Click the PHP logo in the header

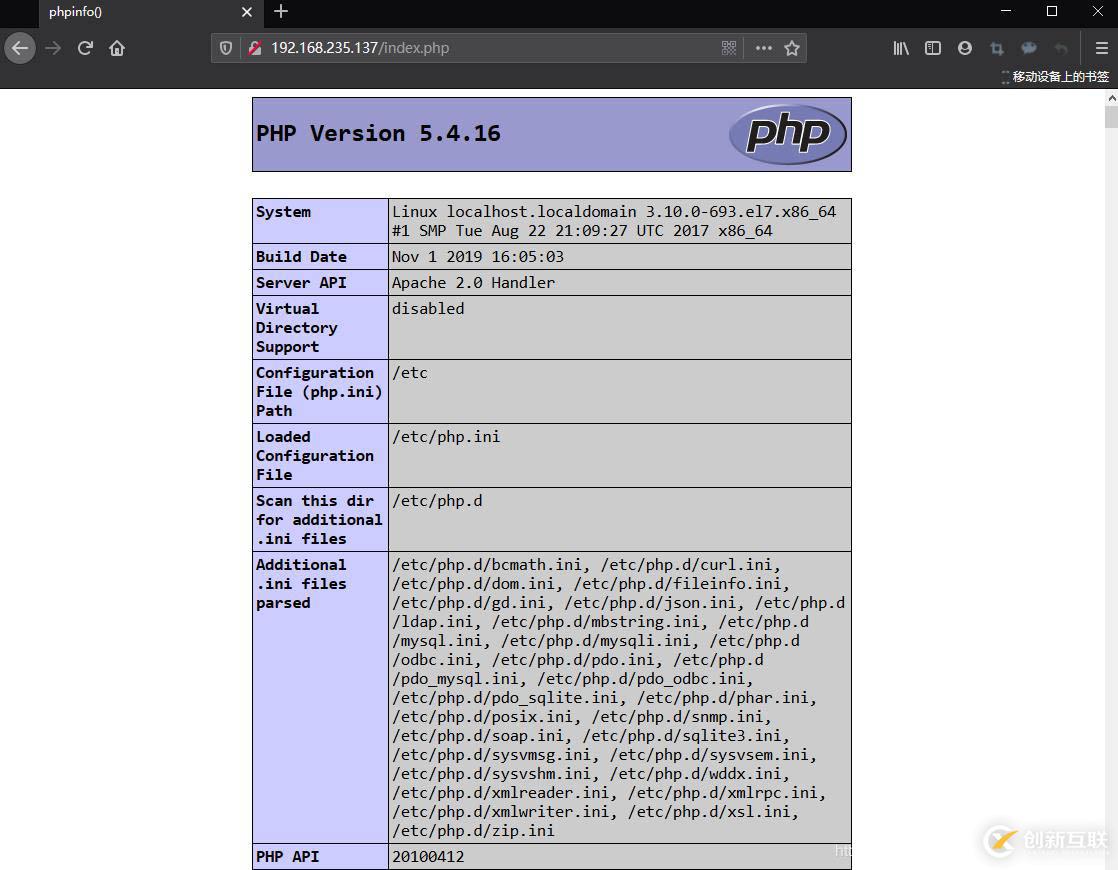tap(788, 134)
